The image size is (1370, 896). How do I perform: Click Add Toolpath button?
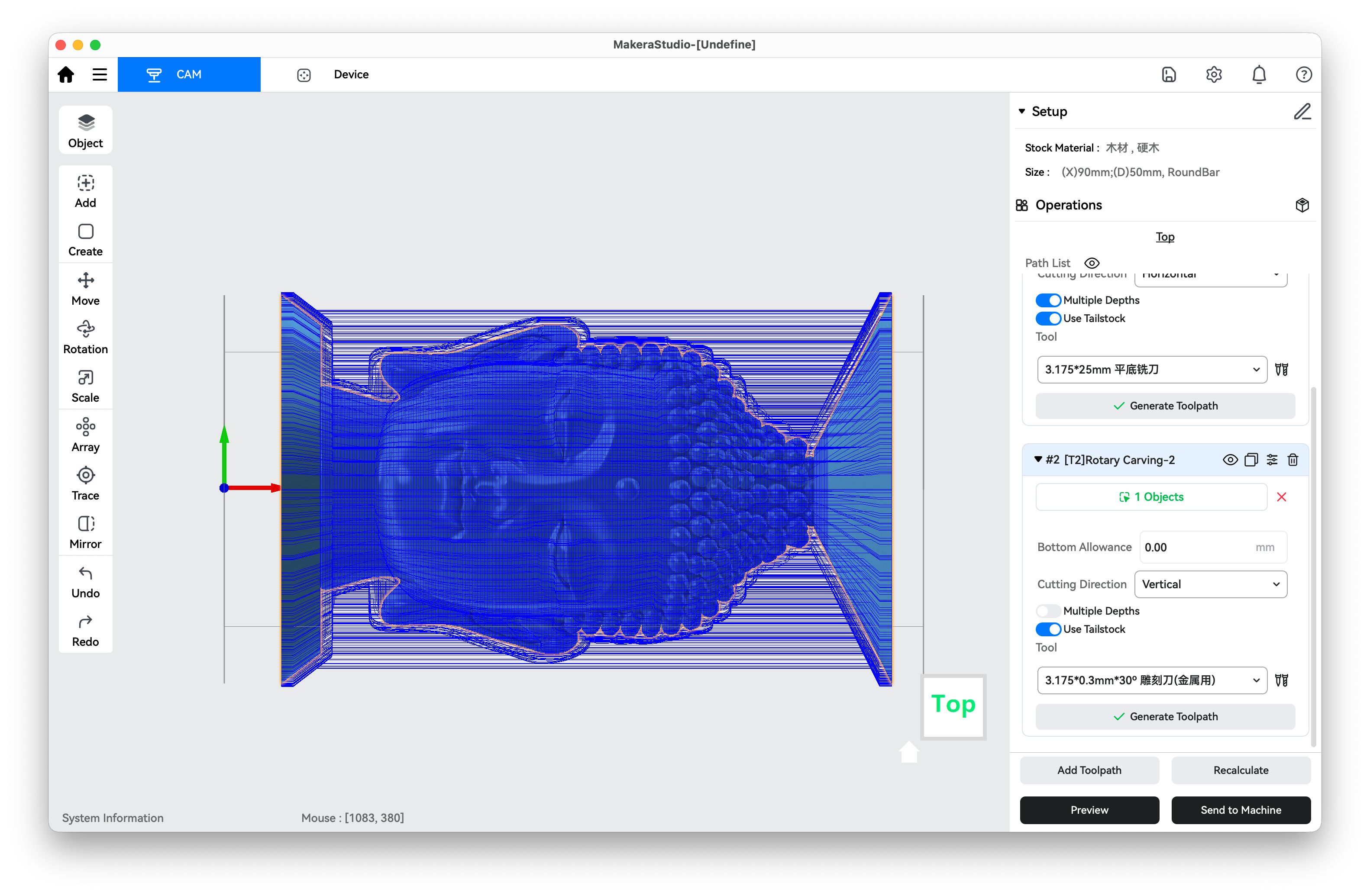tap(1089, 770)
